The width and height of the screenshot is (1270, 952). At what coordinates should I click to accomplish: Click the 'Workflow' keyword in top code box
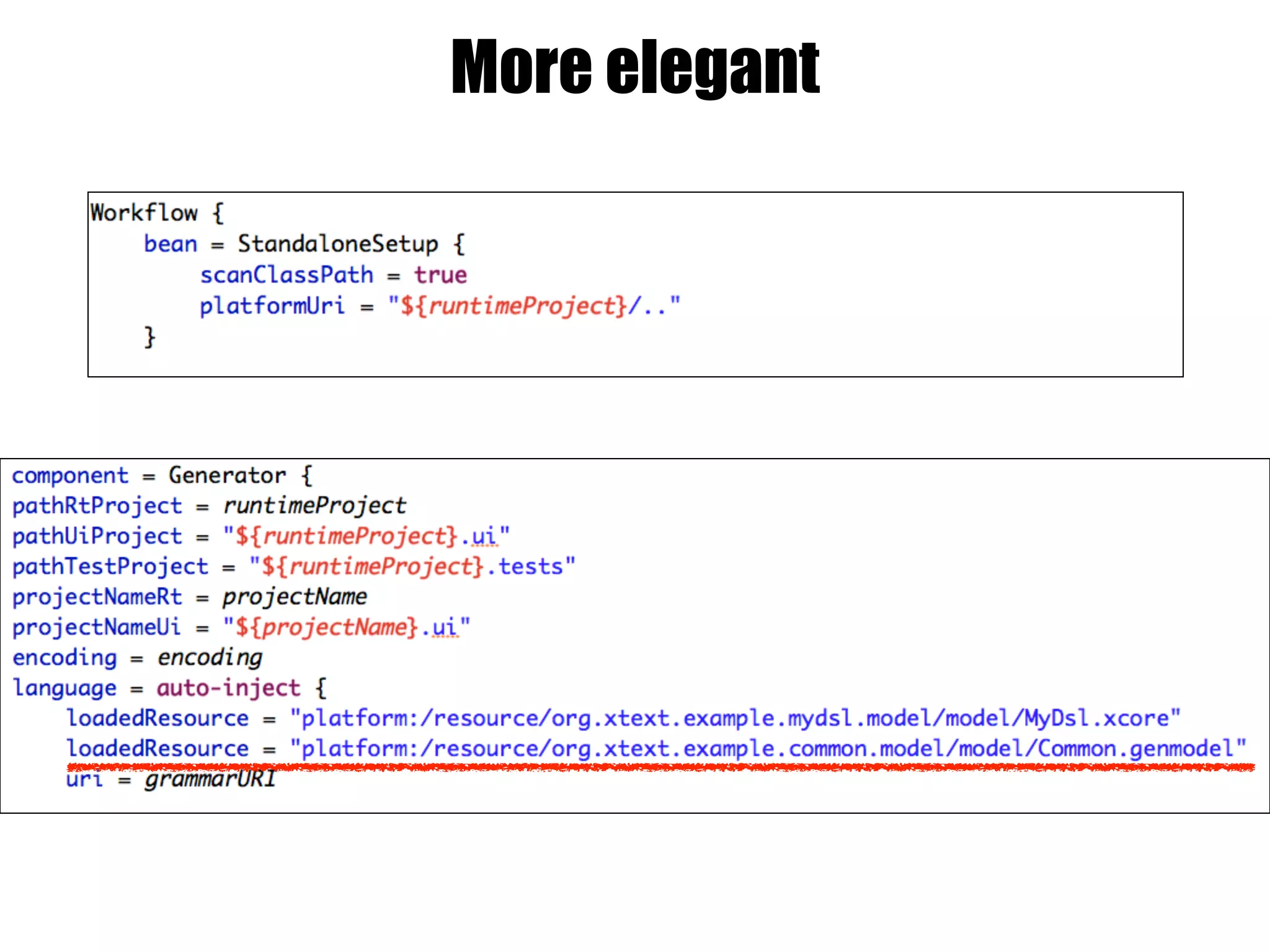(x=144, y=213)
